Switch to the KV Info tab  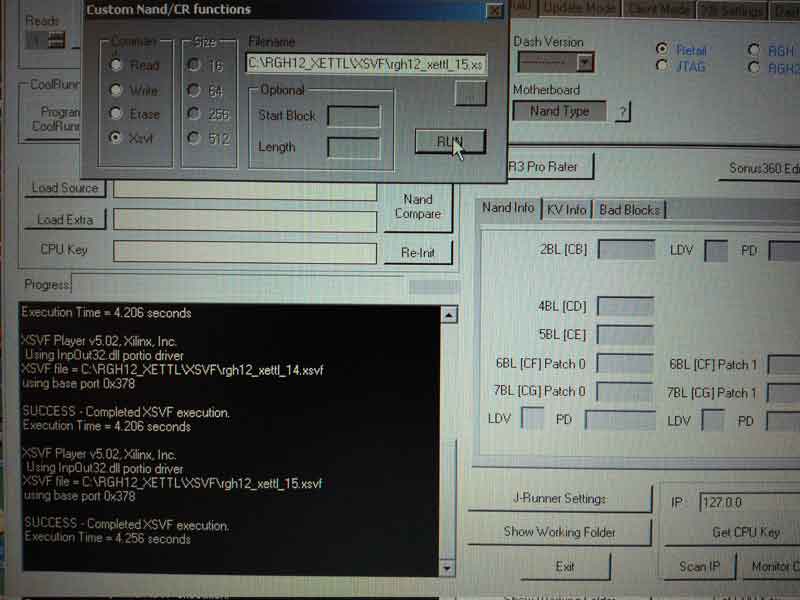click(x=566, y=209)
